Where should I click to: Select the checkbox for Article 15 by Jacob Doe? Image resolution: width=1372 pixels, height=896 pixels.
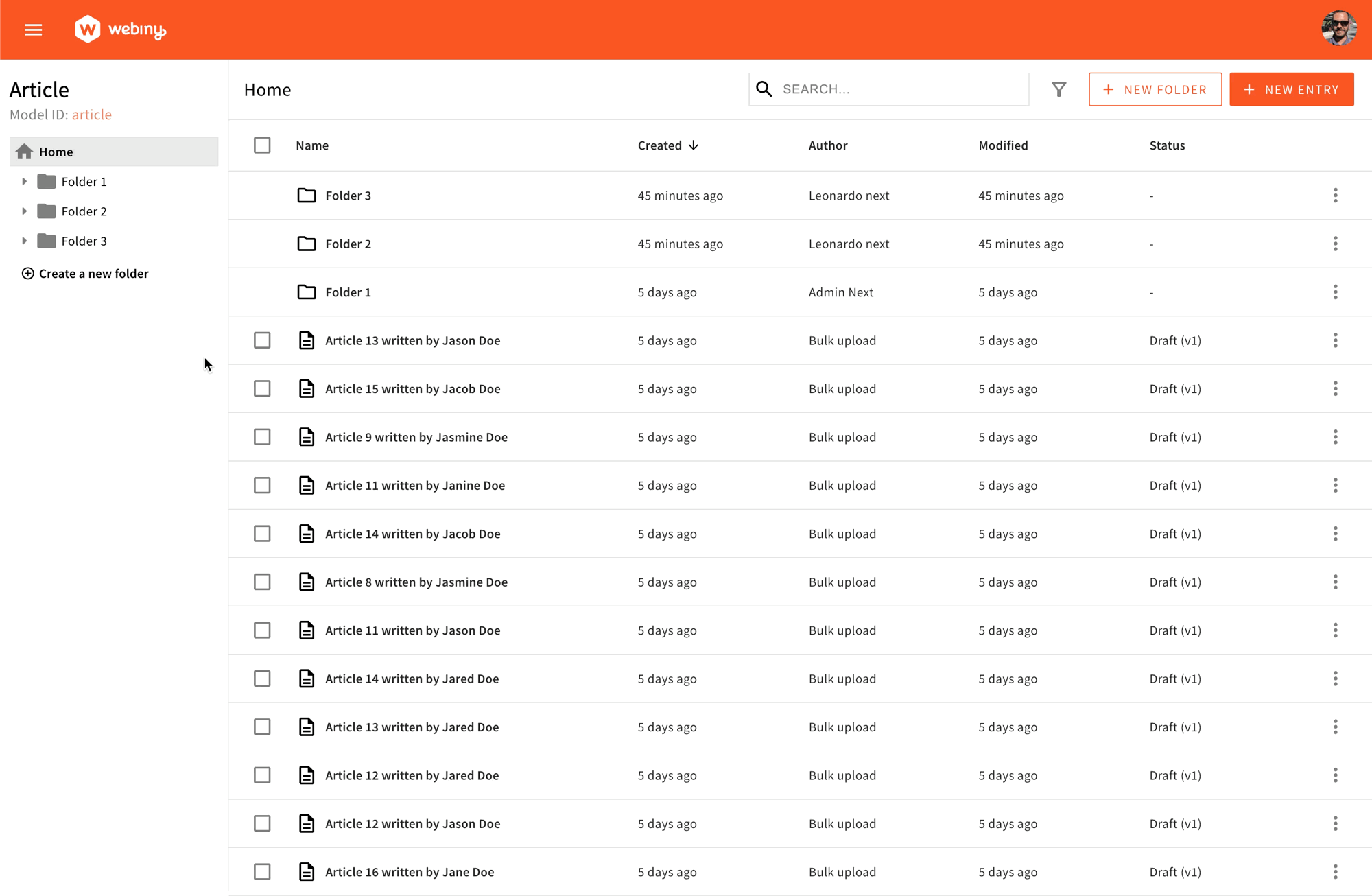point(262,388)
